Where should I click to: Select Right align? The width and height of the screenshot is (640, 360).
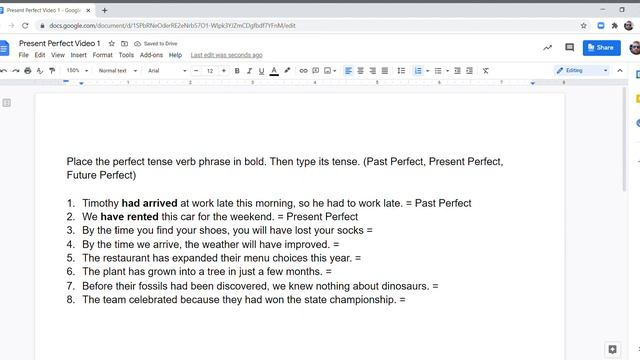pyautogui.click(x=372, y=71)
